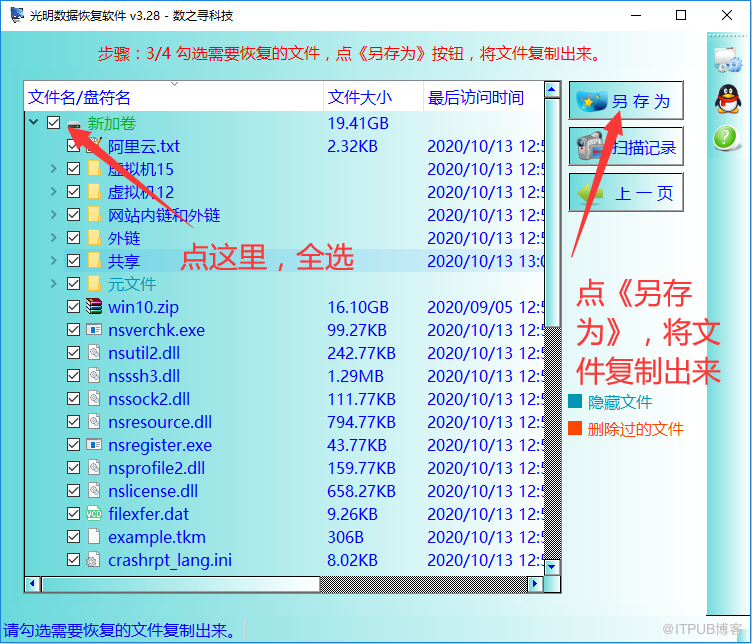Click the 元文件 folder icon
The height and width of the screenshot is (644, 752).
click(x=94, y=283)
